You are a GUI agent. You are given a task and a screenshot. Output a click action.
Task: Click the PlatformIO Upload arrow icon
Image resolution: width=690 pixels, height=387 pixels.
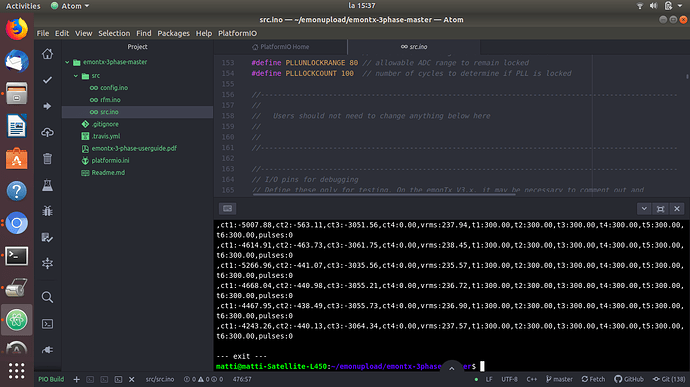pos(47,106)
